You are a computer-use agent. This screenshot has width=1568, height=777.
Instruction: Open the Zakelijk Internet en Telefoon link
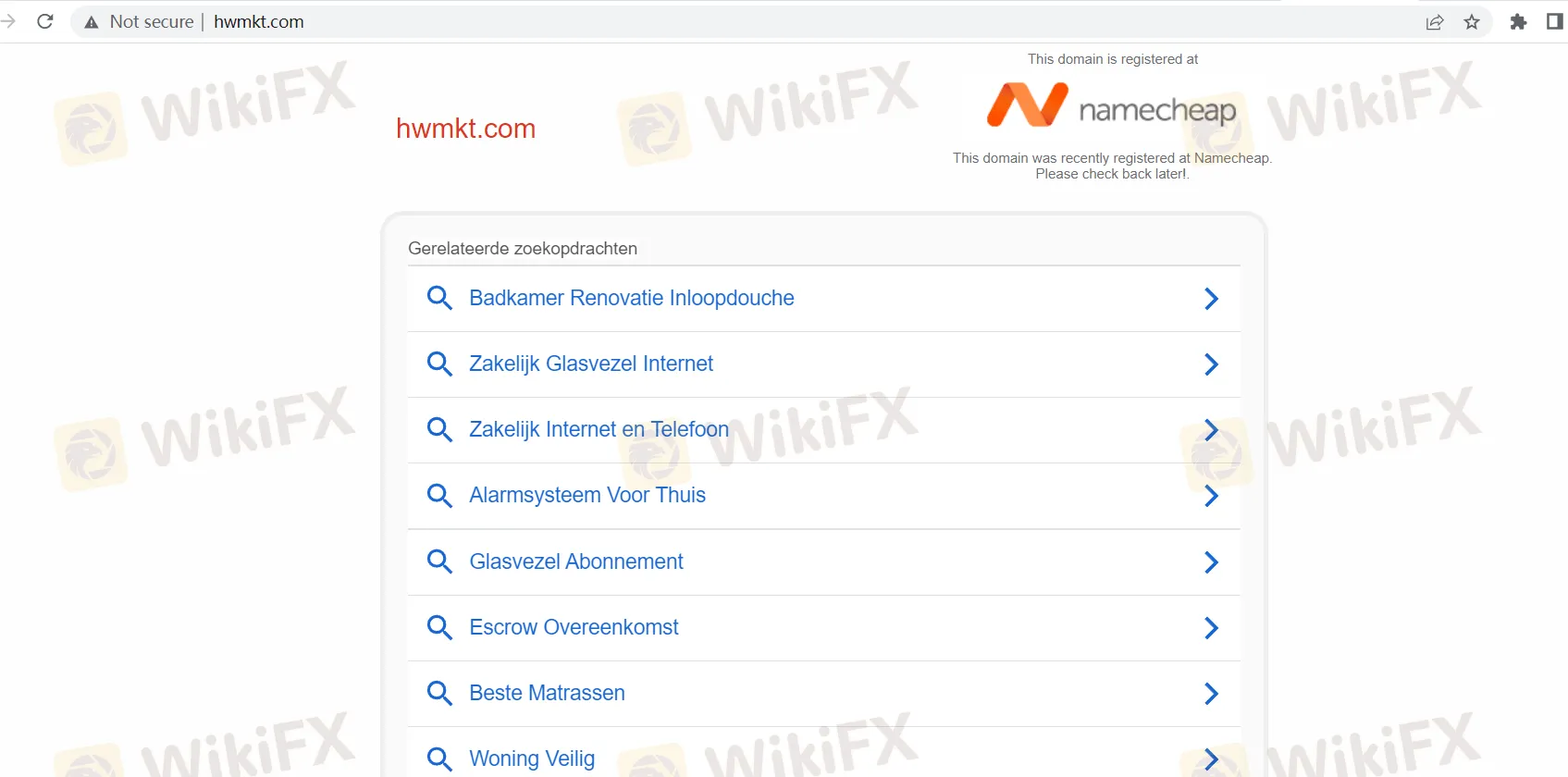pos(599,429)
